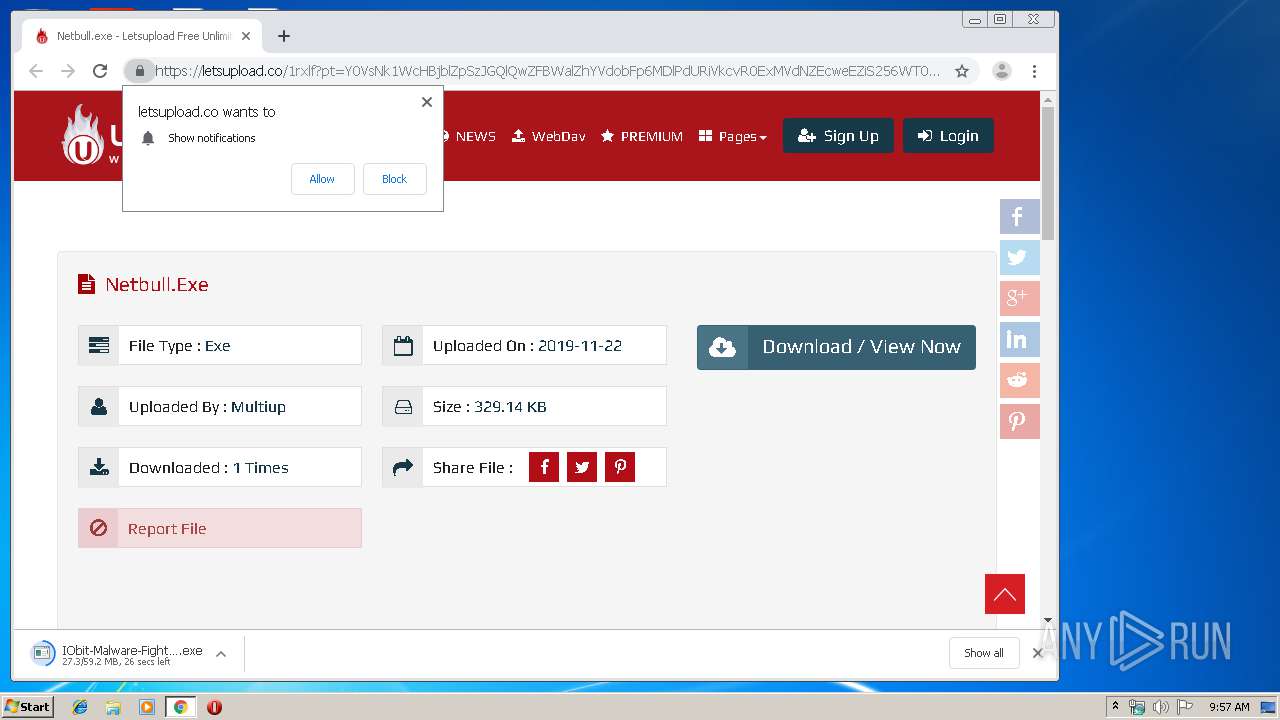
Task: Click the network tray icon
Action: point(1138,707)
